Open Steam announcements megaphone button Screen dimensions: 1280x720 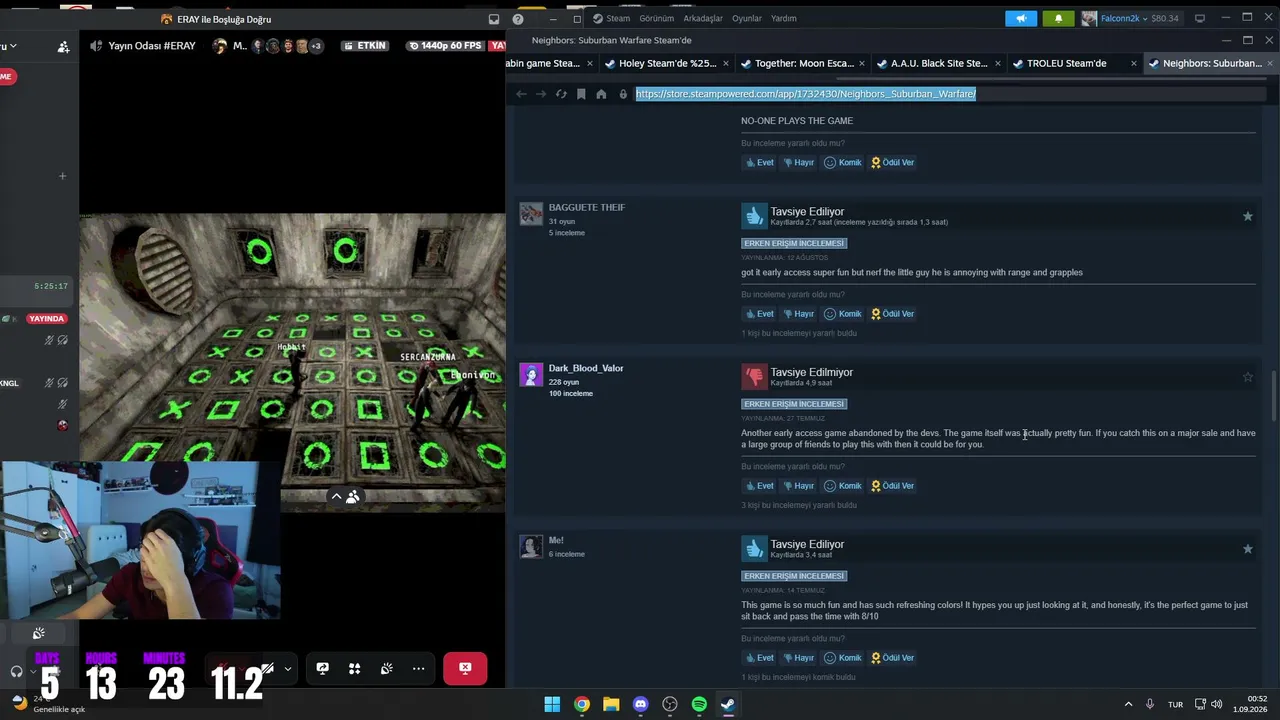tap(1021, 18)
